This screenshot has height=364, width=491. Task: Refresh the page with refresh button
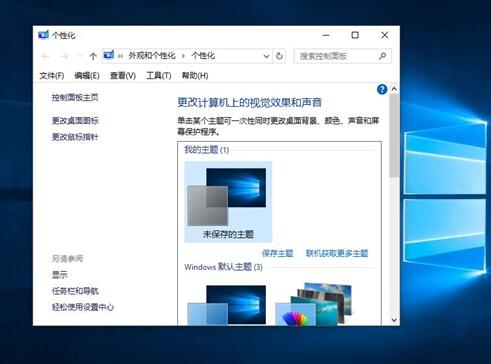pos(279,56)
